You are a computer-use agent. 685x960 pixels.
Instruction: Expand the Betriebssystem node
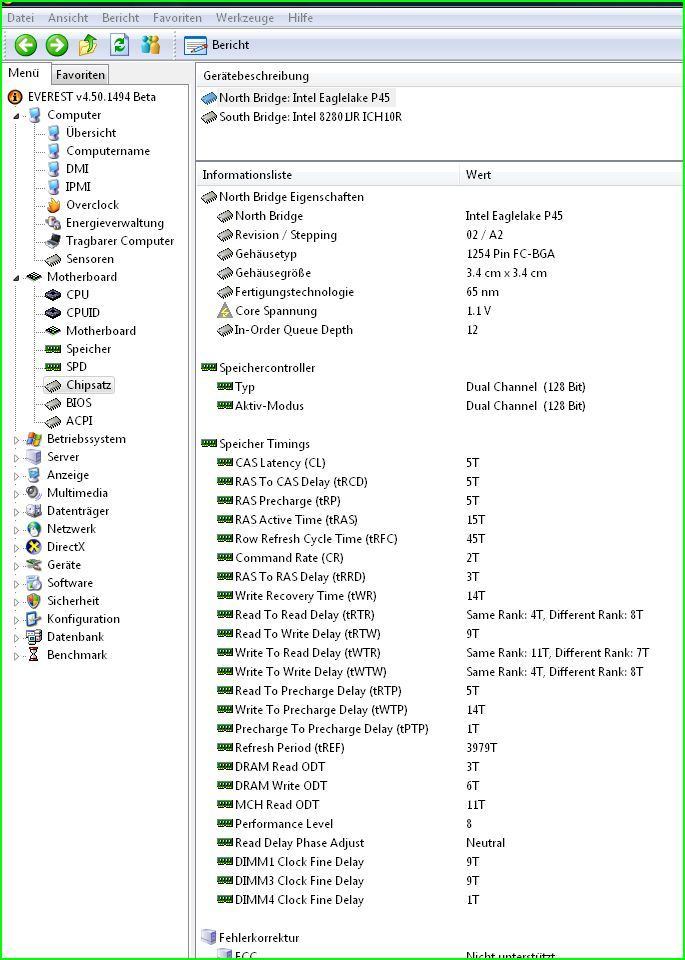(x=16, y=440)
